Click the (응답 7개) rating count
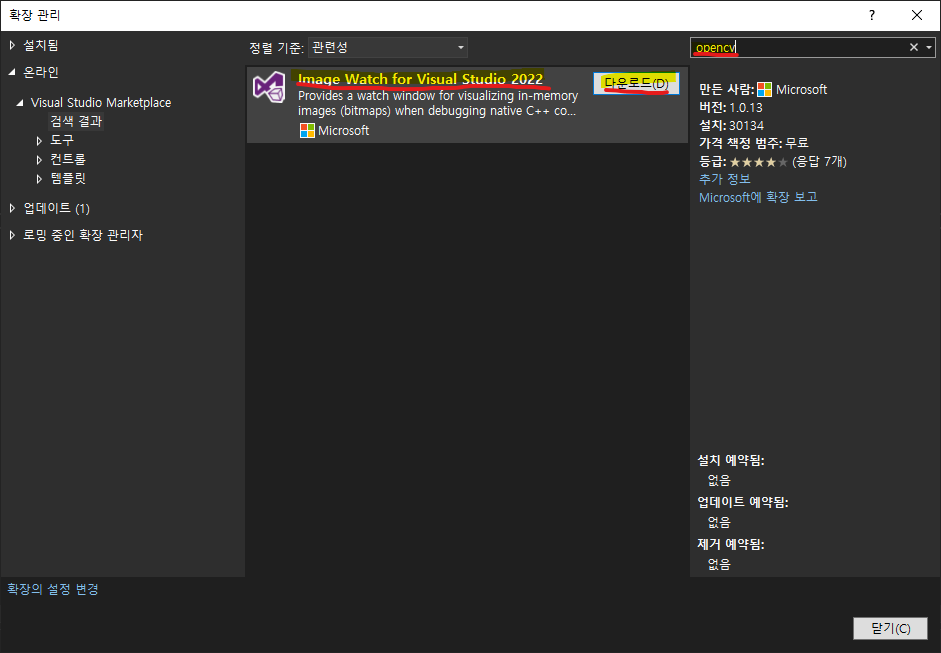 click(819, 161)
